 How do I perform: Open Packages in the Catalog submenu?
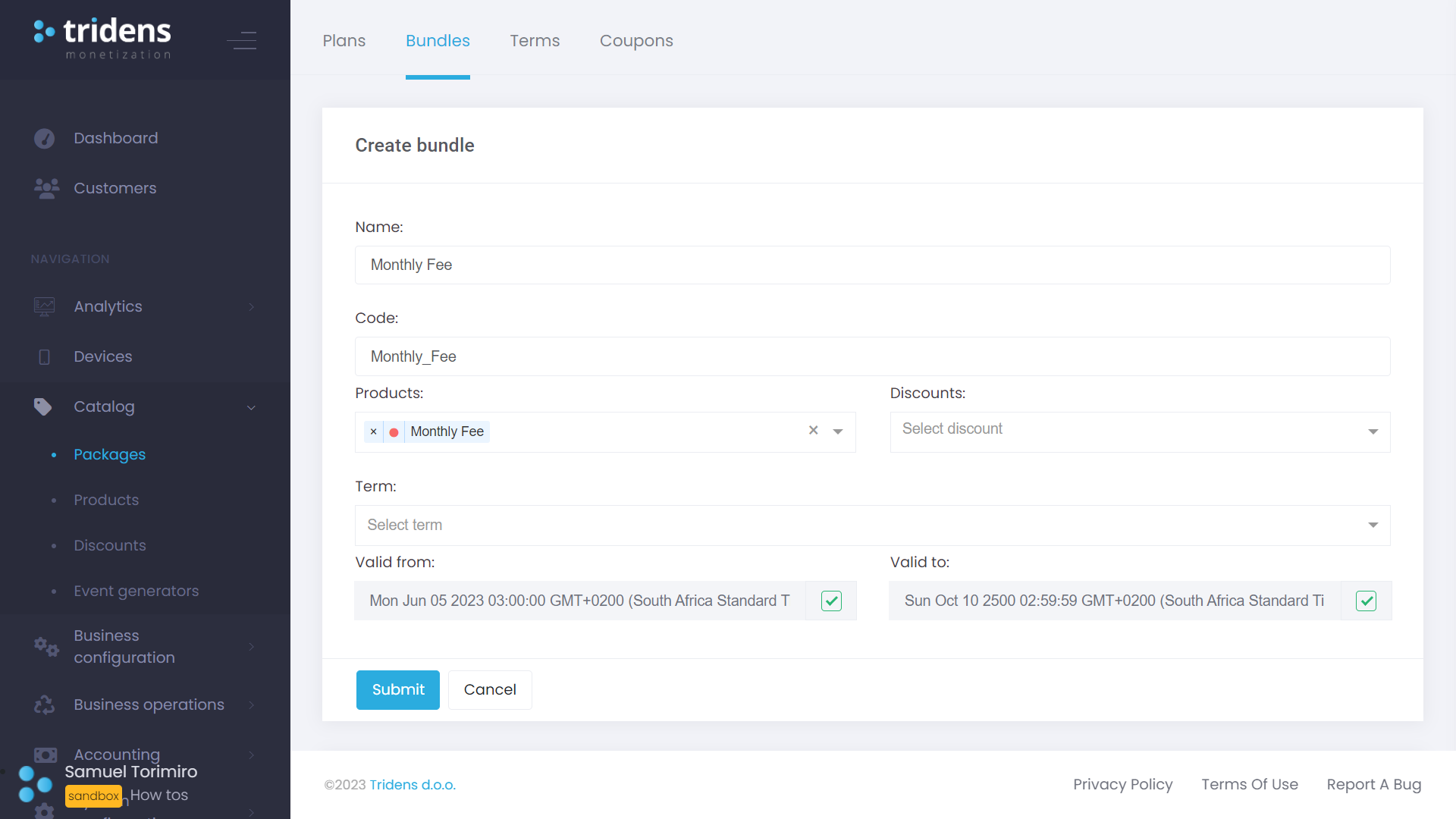point(109,454)
